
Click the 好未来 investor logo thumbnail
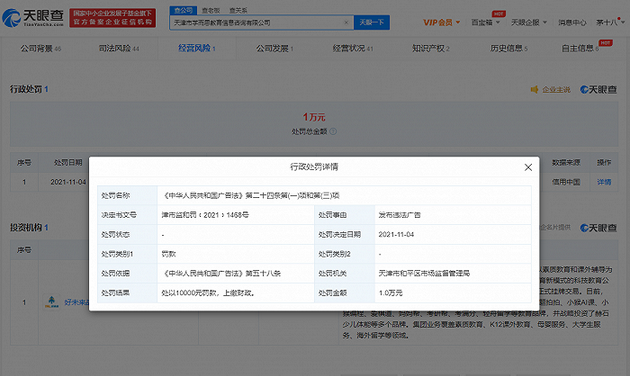pyautogui.click(x=51, y=302)
